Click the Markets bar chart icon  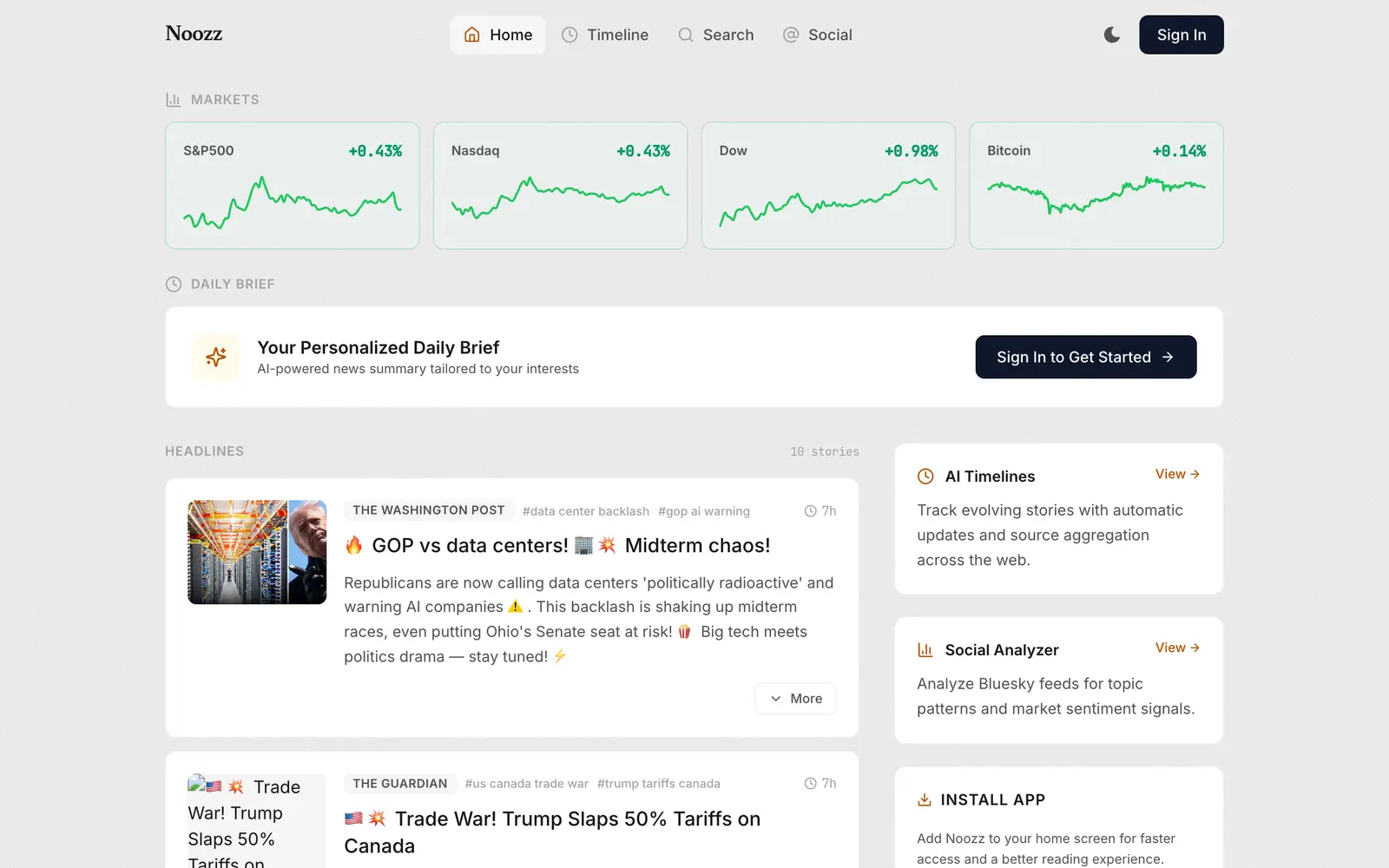pos(173,100)
